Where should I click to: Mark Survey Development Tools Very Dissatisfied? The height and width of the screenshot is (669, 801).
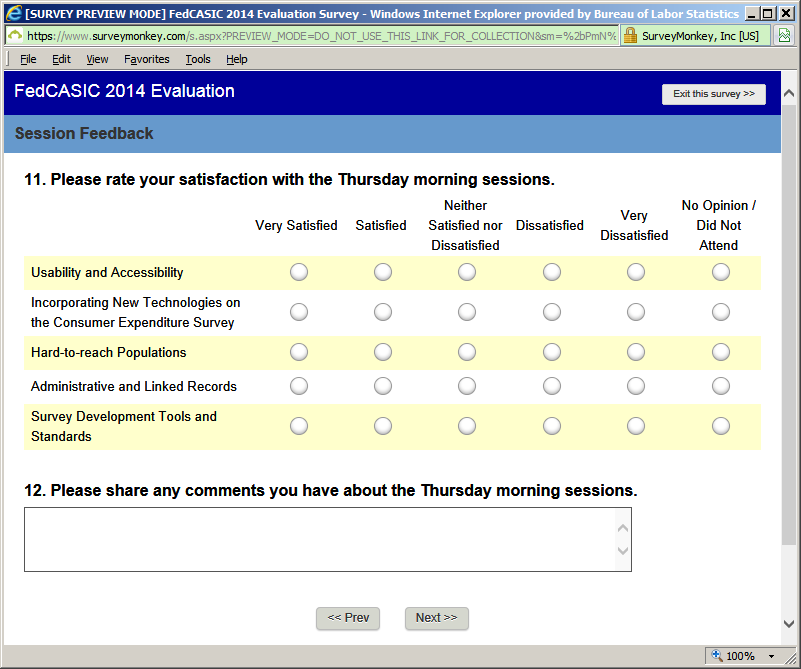coord(635,425)
